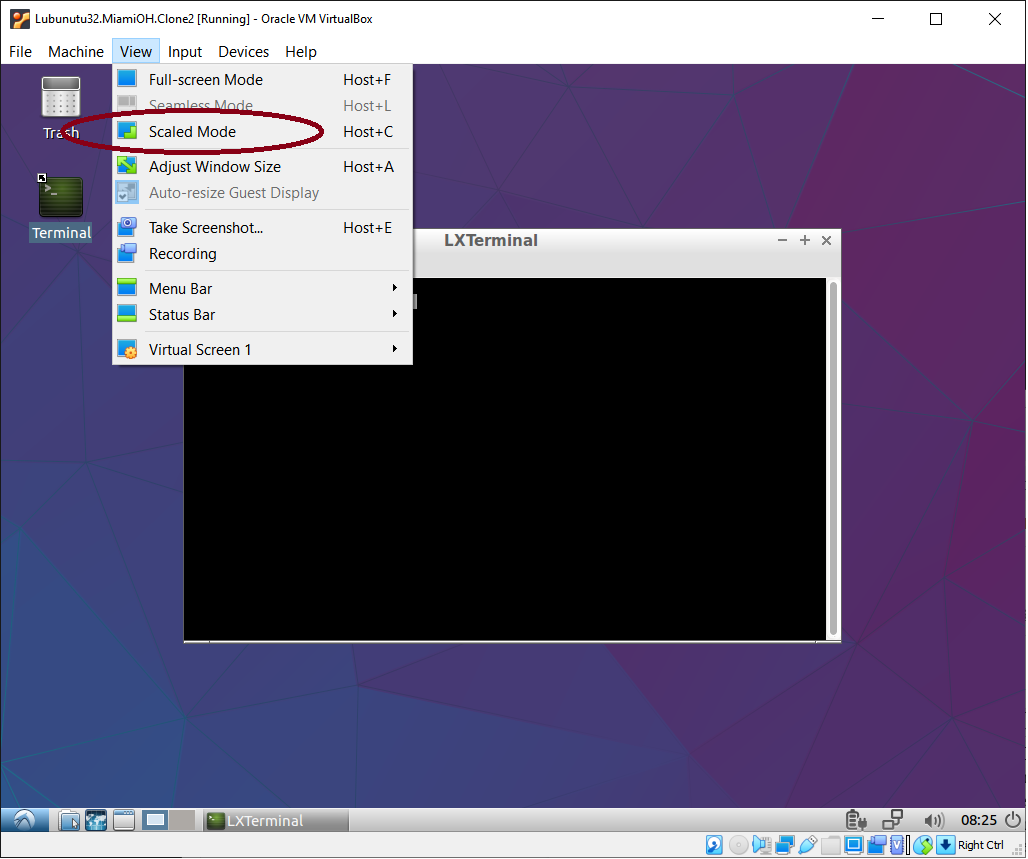Expand the Virtual Screen 1 submenu
The width and height of the screenshot is (1028, 859).
(x=262, y=350)
